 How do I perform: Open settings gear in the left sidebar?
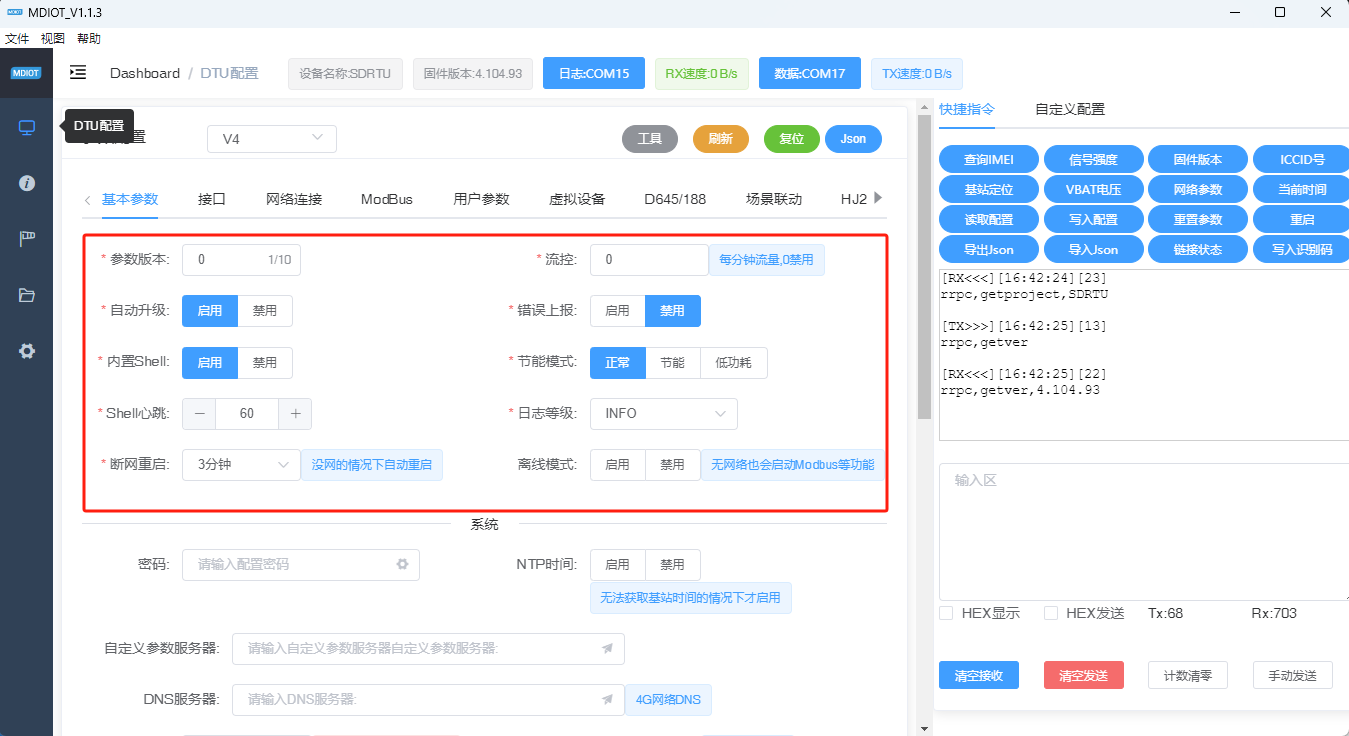point(26,351)
